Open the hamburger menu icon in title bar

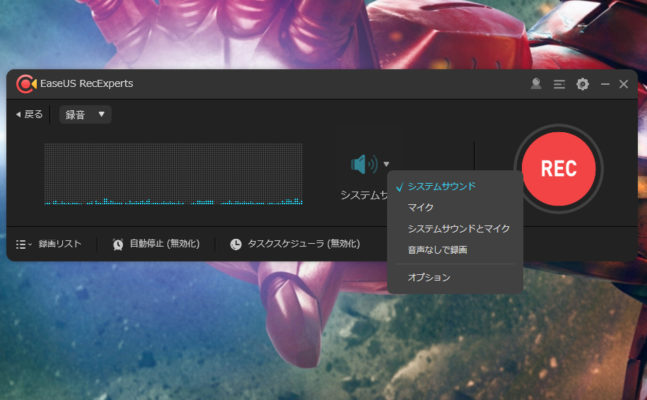(x=559, y=85)
